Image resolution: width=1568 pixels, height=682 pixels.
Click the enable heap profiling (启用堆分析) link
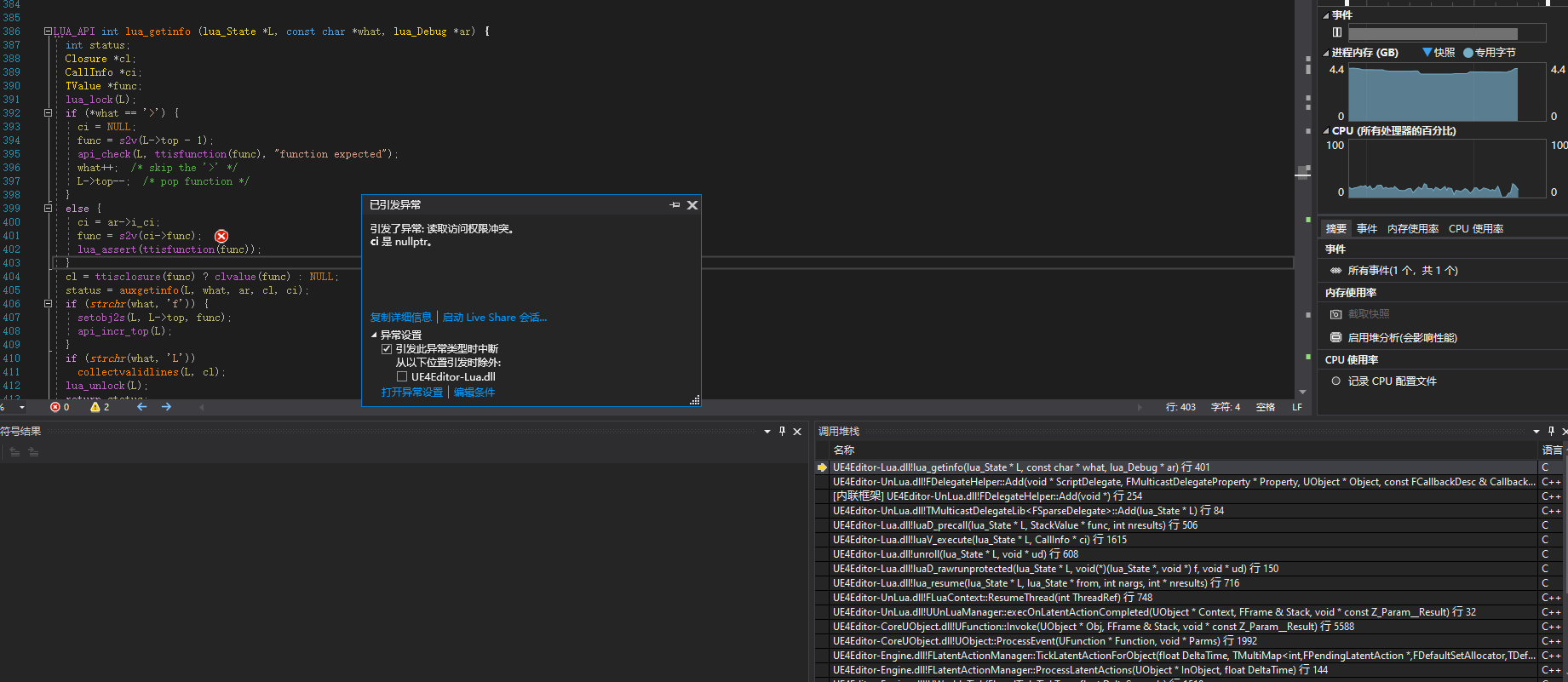coord(1402,338)
